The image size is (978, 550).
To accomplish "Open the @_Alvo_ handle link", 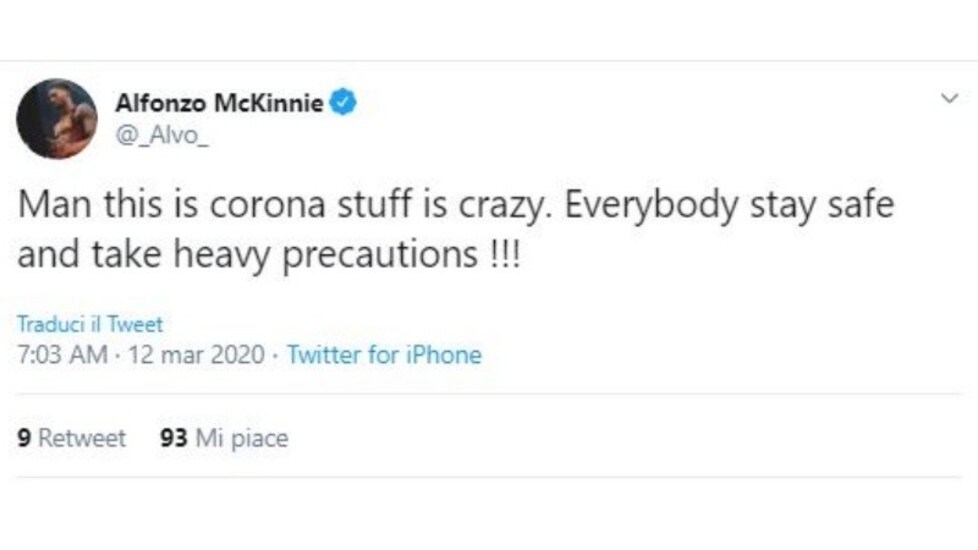I will click(162, 135).
